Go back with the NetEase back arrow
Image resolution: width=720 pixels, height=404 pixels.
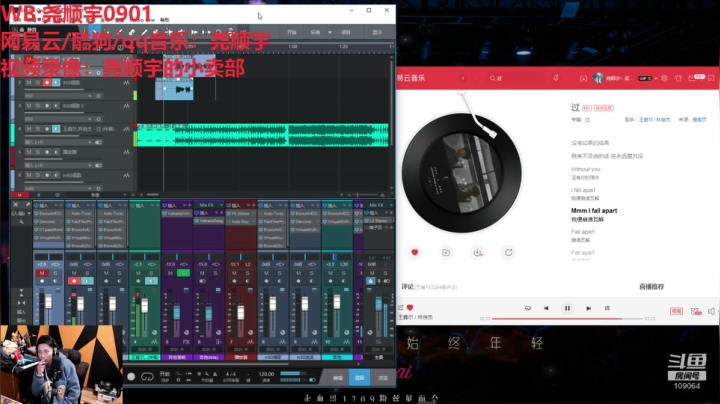(463, 78)
